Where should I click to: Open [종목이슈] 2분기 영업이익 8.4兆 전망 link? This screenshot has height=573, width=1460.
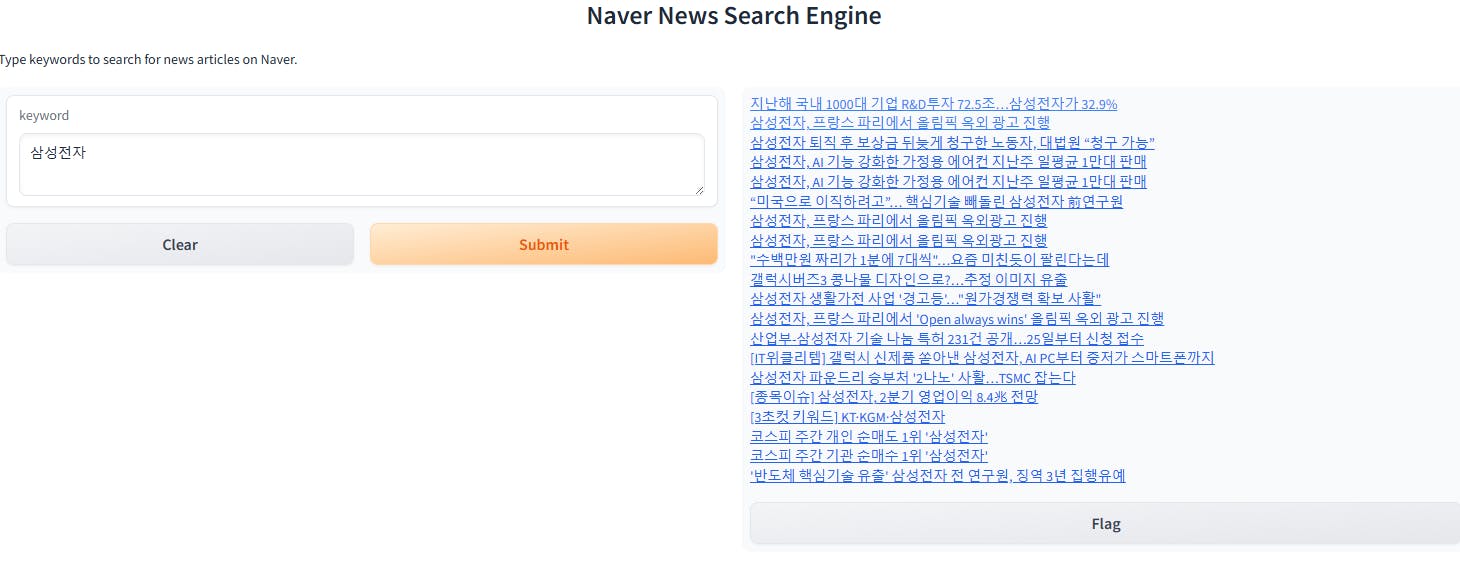[894, 397]
